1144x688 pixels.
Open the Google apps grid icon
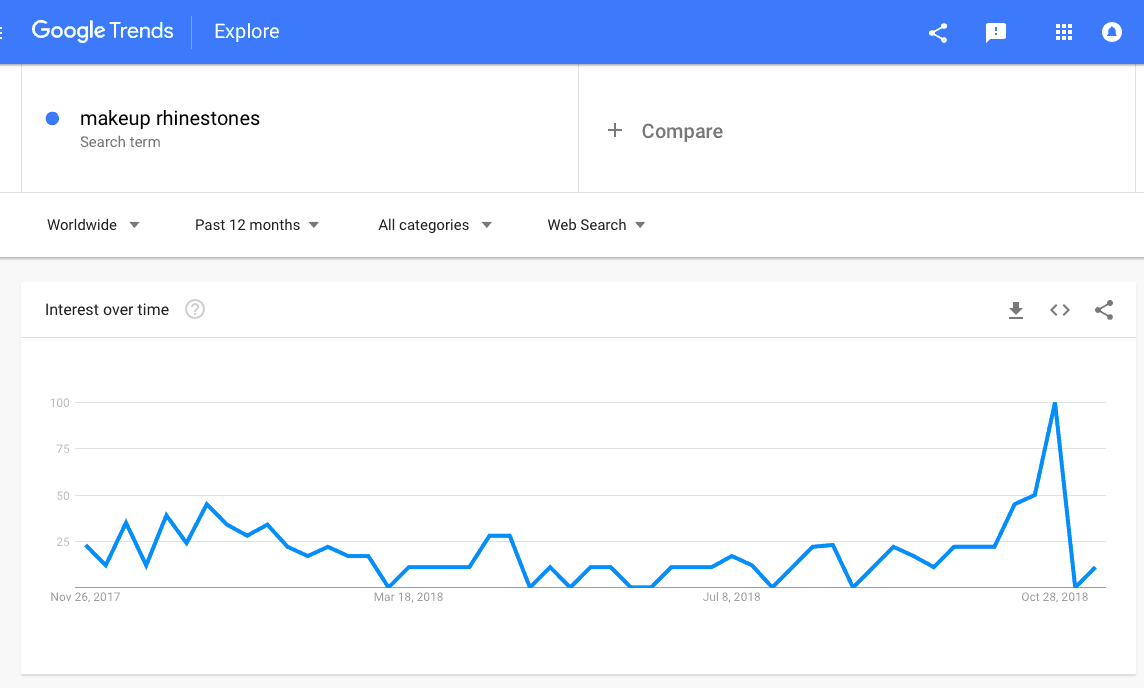pyautogui.click(x=1064, y=32)
